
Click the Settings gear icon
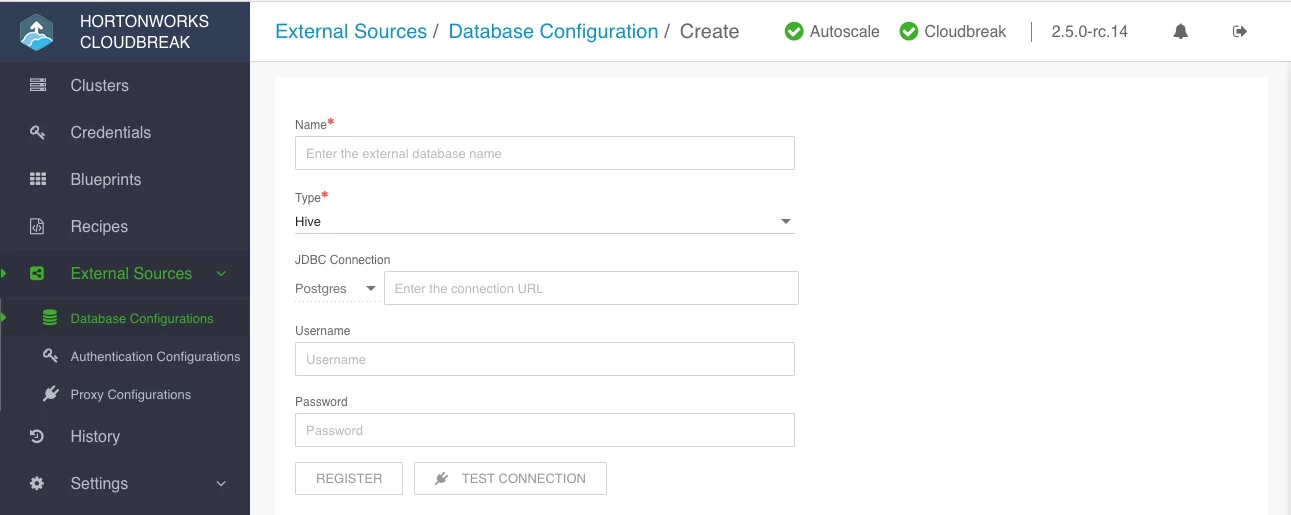[x=37, y=483]
